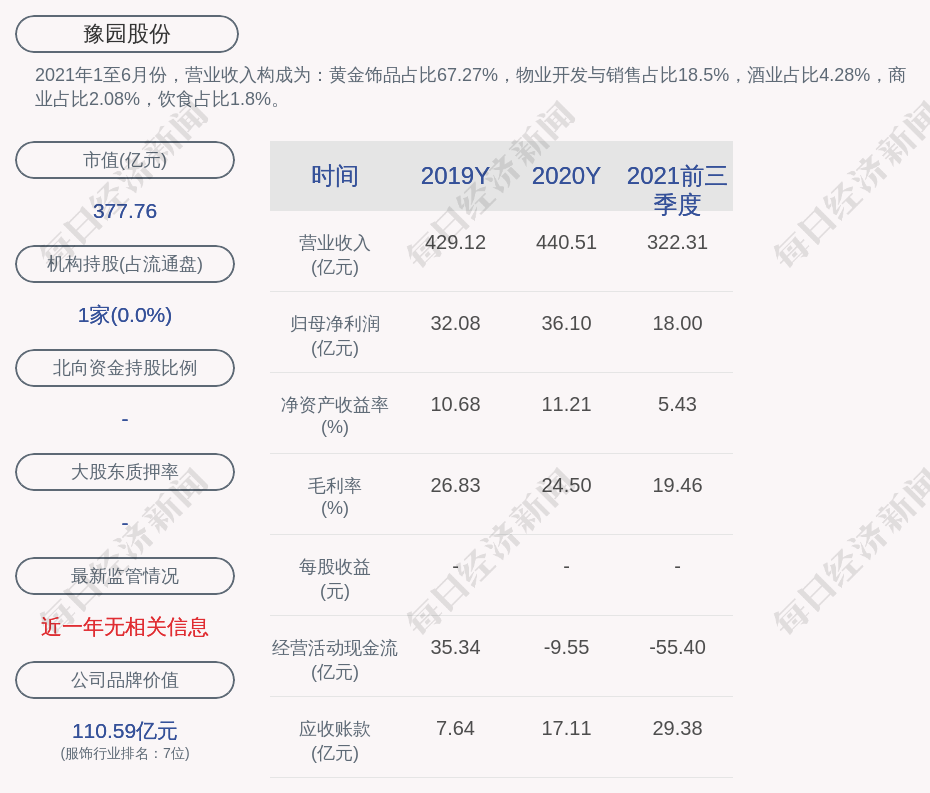The width and height of the screenshot is (930, 793).
Task: Select receivables value 7.64
Action: click(455, 728)
